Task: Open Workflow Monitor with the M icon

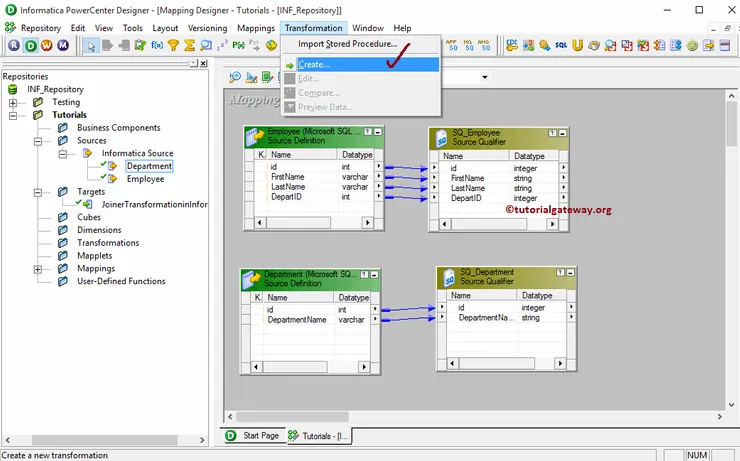Action: point(63,45)
